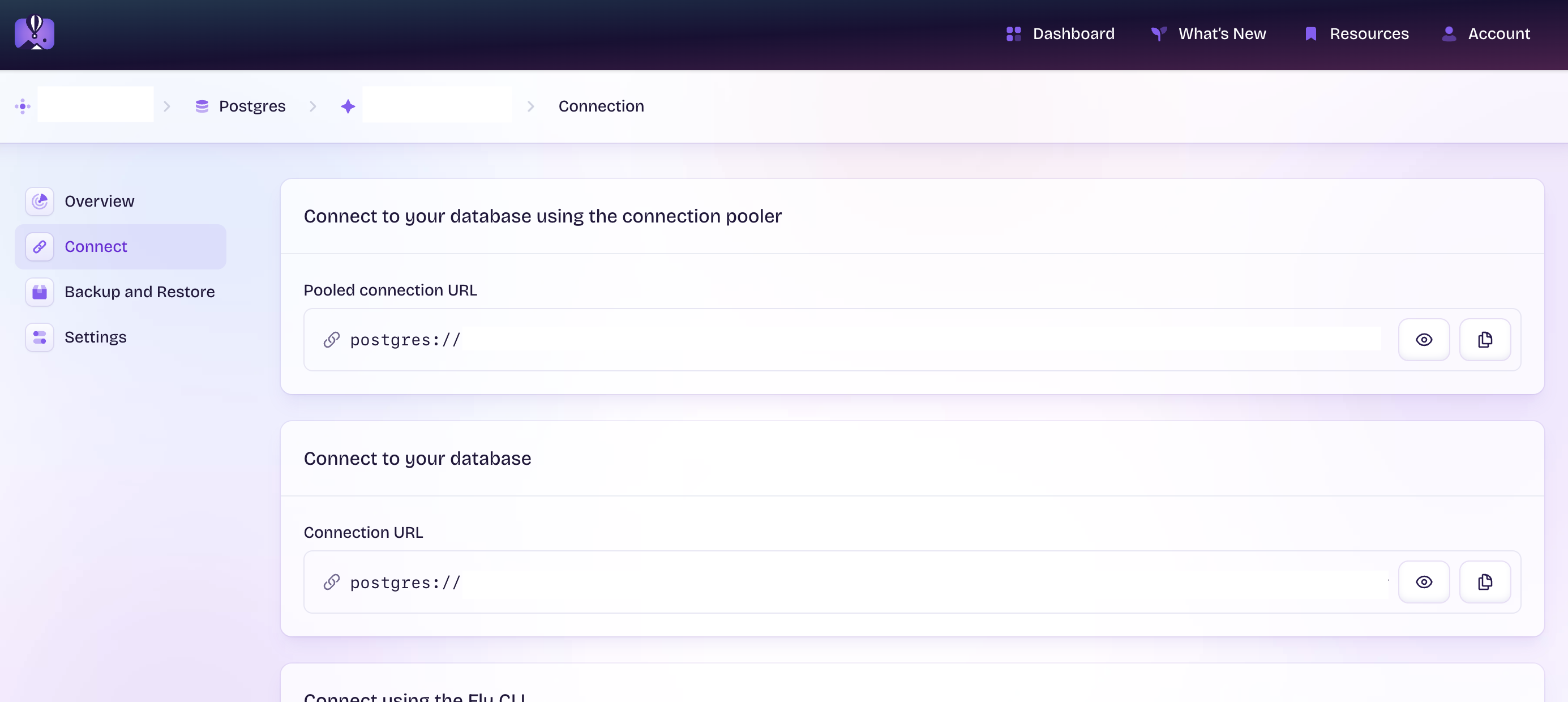Click the Backup and Restore box icon

click(40, 292)
